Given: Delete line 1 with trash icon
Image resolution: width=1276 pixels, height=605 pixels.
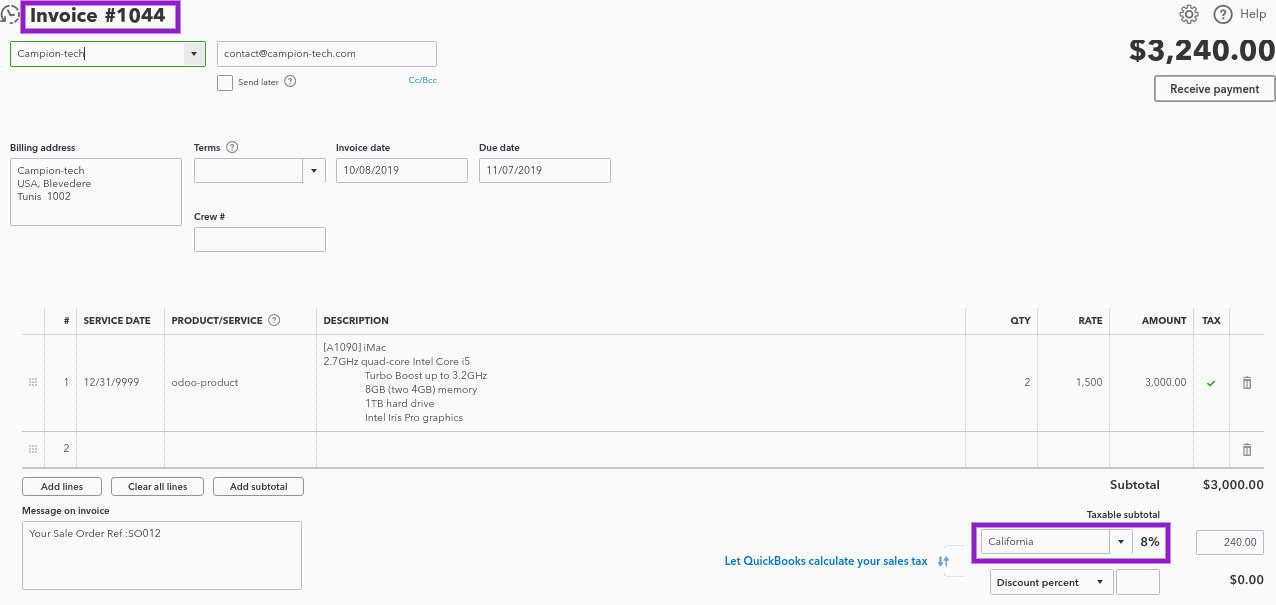Looking at the screenshot, I should [x=1246, y=382].
